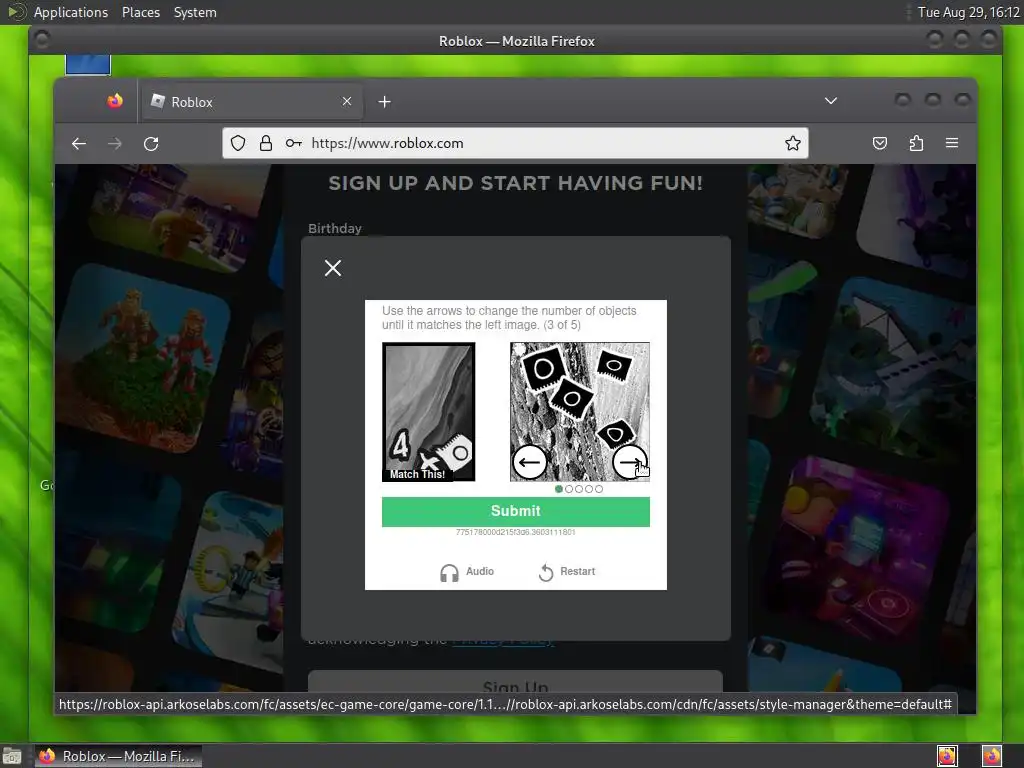Click the 'Match This!' reference image

click(428, 412)
